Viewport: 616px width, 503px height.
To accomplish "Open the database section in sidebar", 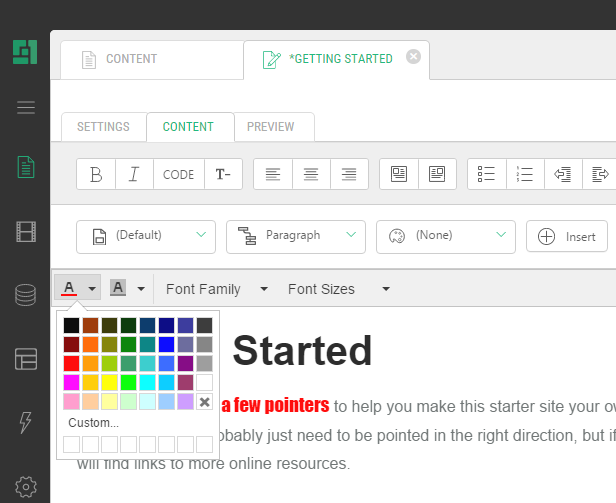I will 26,295.
